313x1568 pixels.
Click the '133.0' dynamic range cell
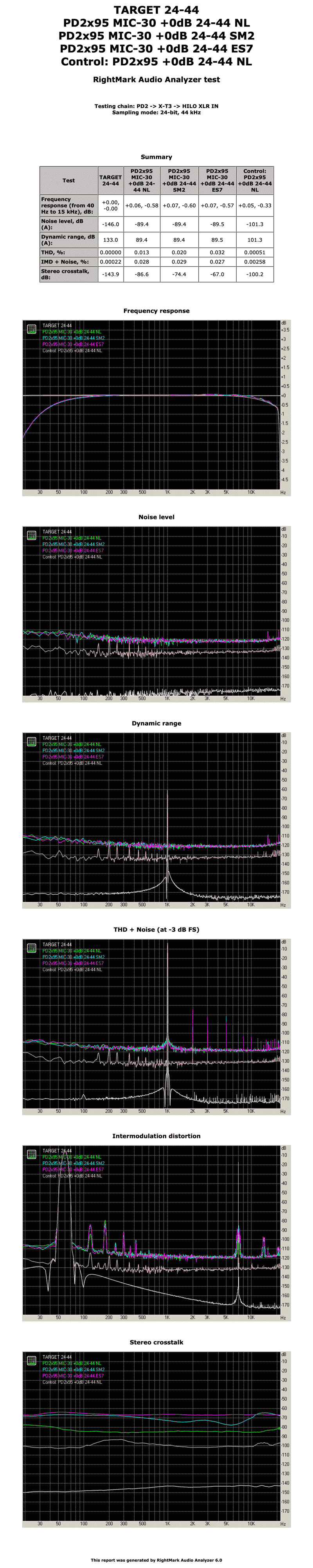point(110,240)
